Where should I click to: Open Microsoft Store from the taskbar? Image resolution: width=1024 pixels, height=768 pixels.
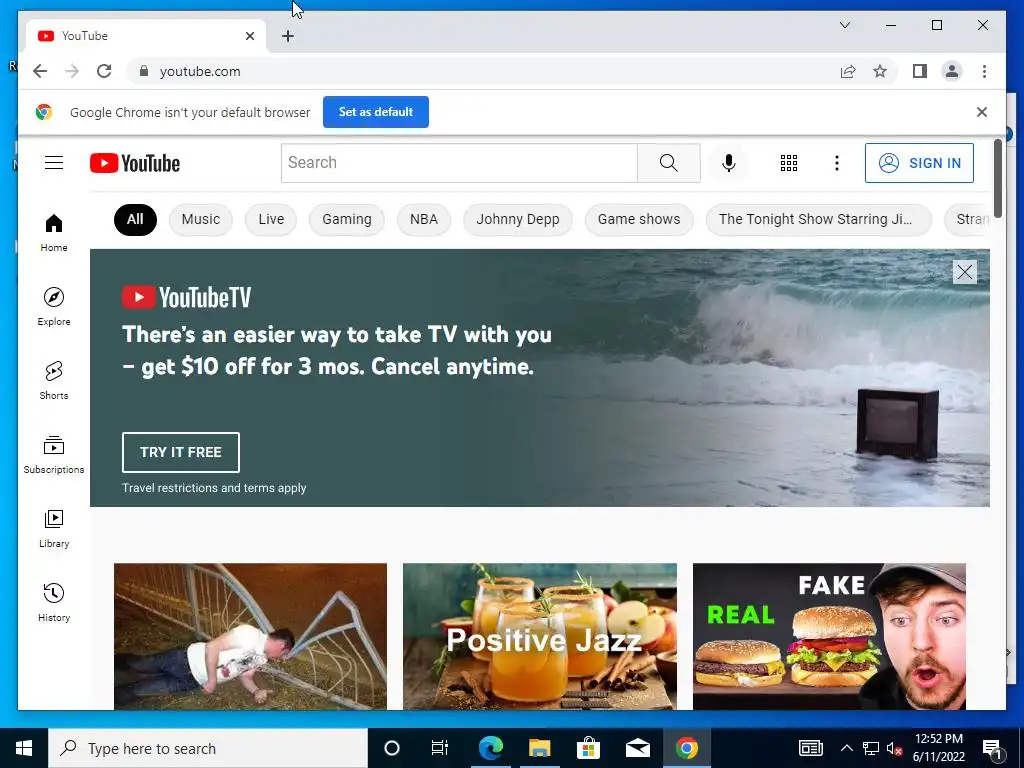[x=588, y=748]
